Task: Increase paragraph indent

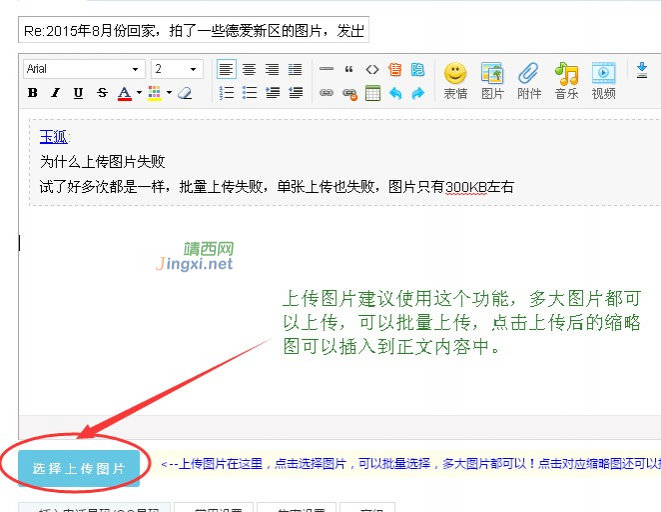Action: pos(272,93)
